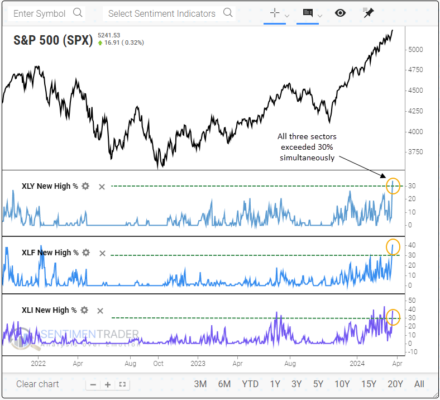This screenshot has width=440, height=400.
Task: Click the pushpin icon in toolbar
Action: [368, 13]
